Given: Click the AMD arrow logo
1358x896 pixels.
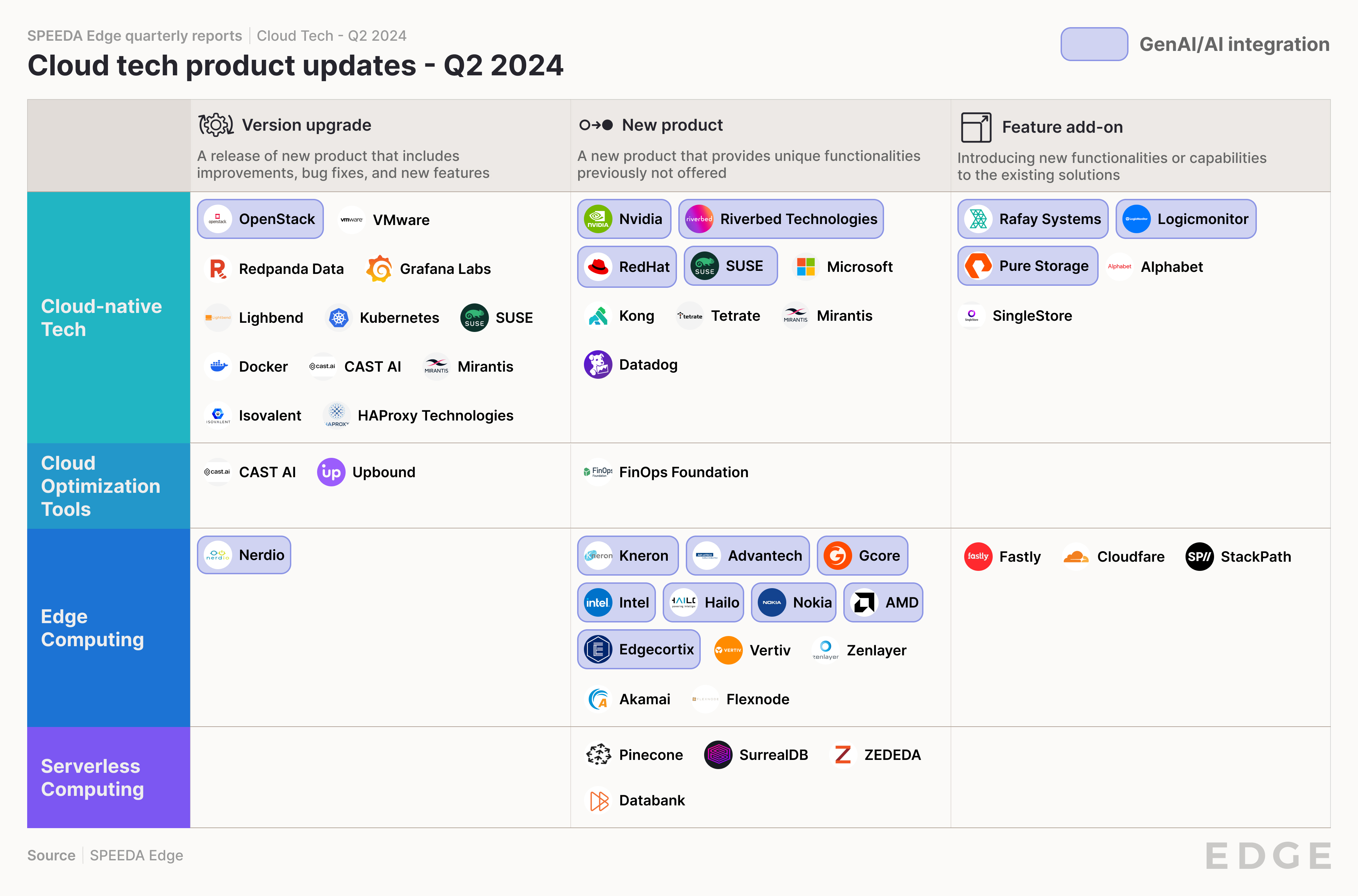Looking at the screenshot, I should coord(864,603).
